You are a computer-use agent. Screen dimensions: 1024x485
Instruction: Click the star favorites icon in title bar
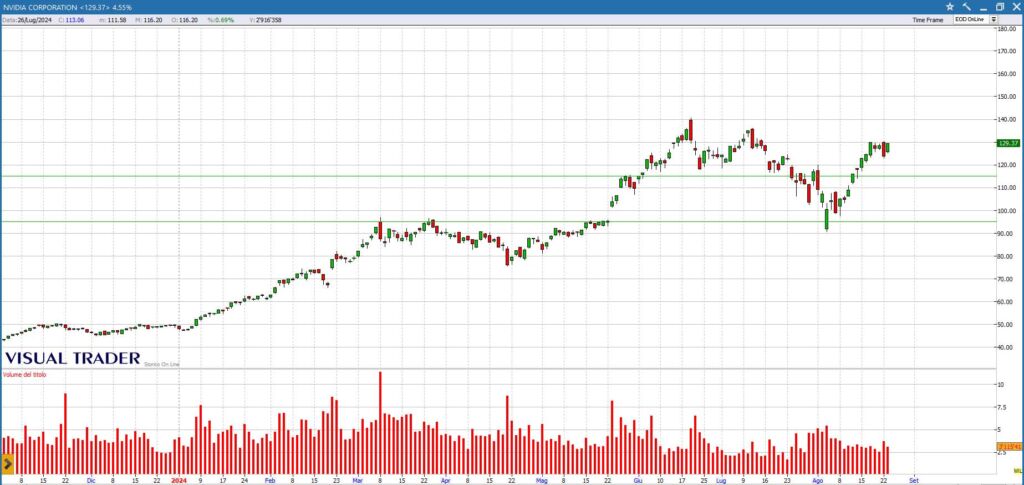point(950,7)
